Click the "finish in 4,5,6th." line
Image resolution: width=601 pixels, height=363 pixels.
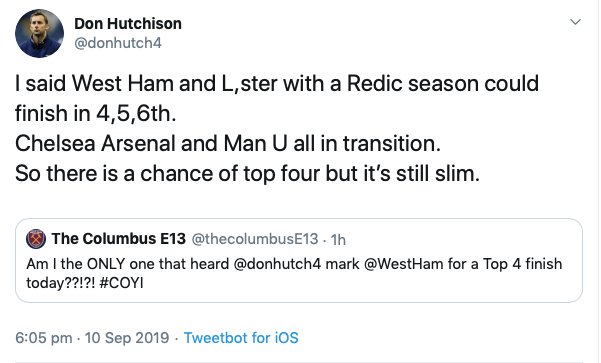pyautogui.click(x=96, y=113)
